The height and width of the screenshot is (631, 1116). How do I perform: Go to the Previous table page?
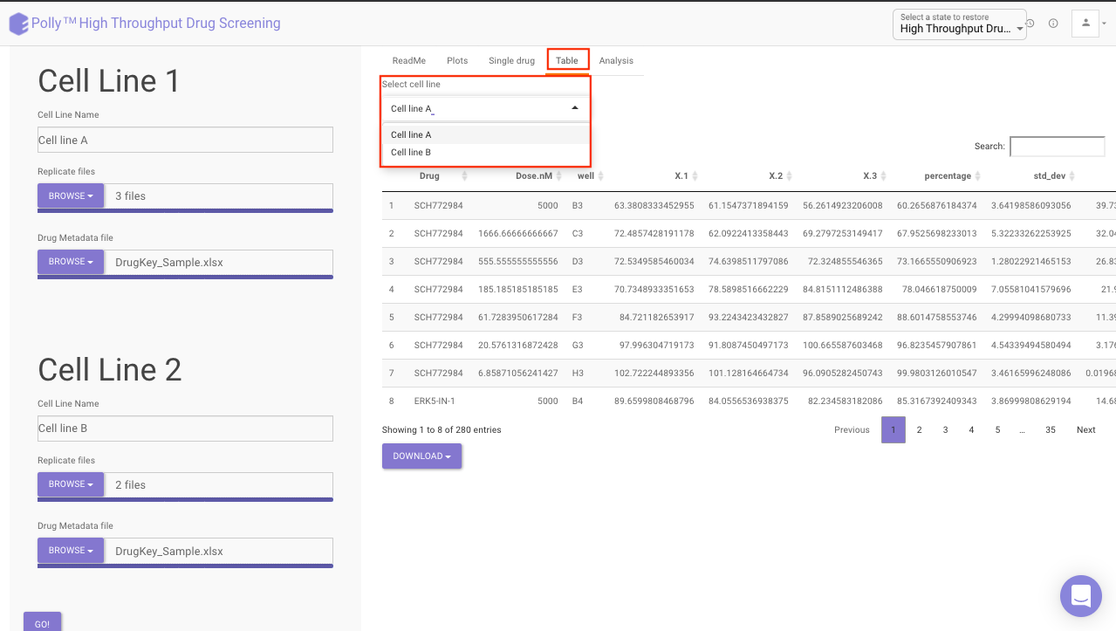pyautogui.click(x=852, y=430)
